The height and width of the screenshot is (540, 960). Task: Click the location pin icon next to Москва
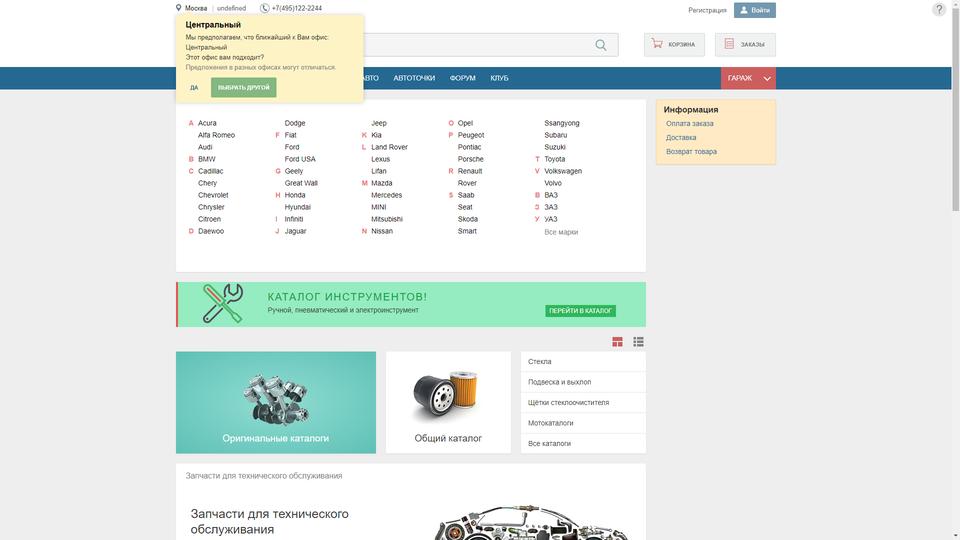click(x=178, y=8)
